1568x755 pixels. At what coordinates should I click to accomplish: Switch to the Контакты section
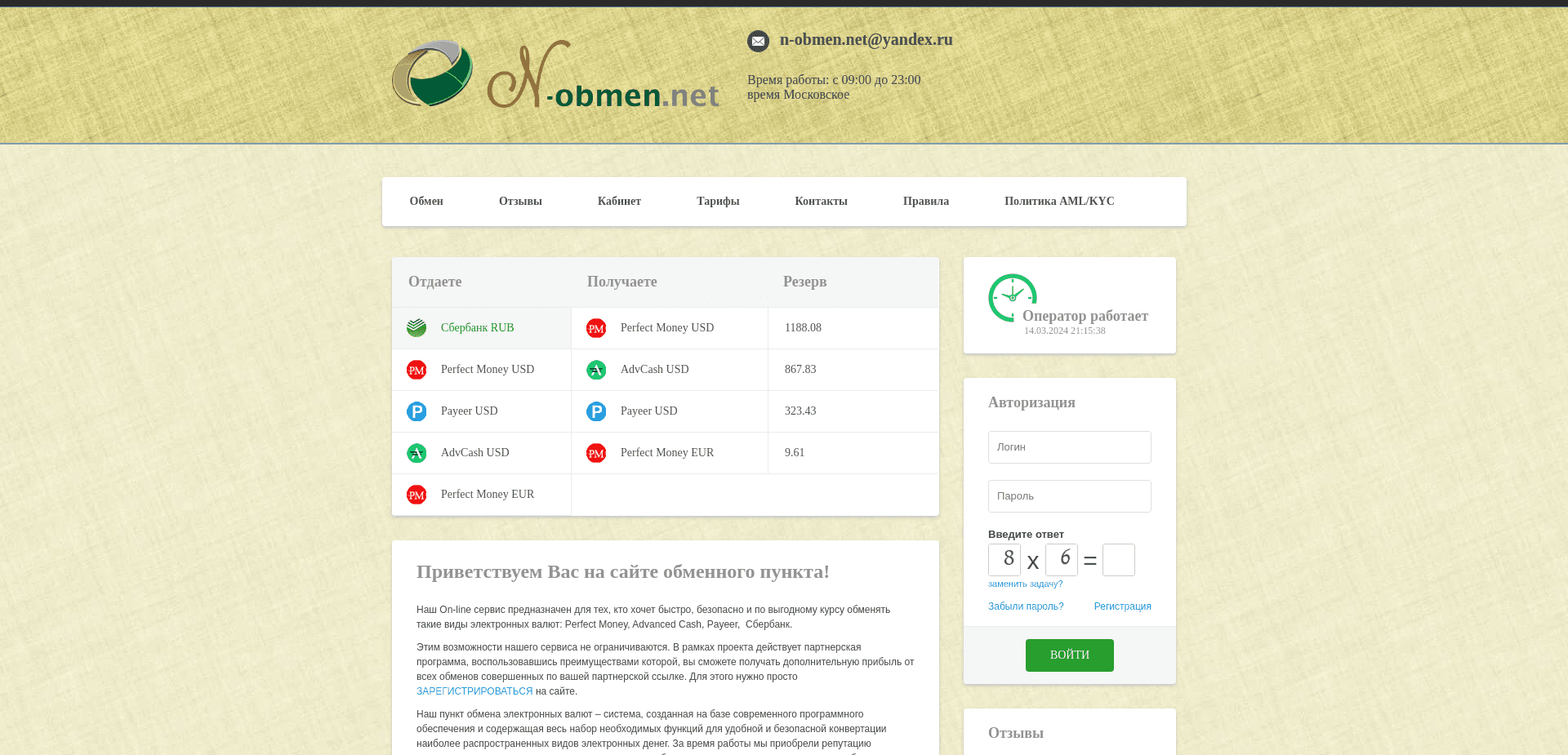[x=821, y=201]
